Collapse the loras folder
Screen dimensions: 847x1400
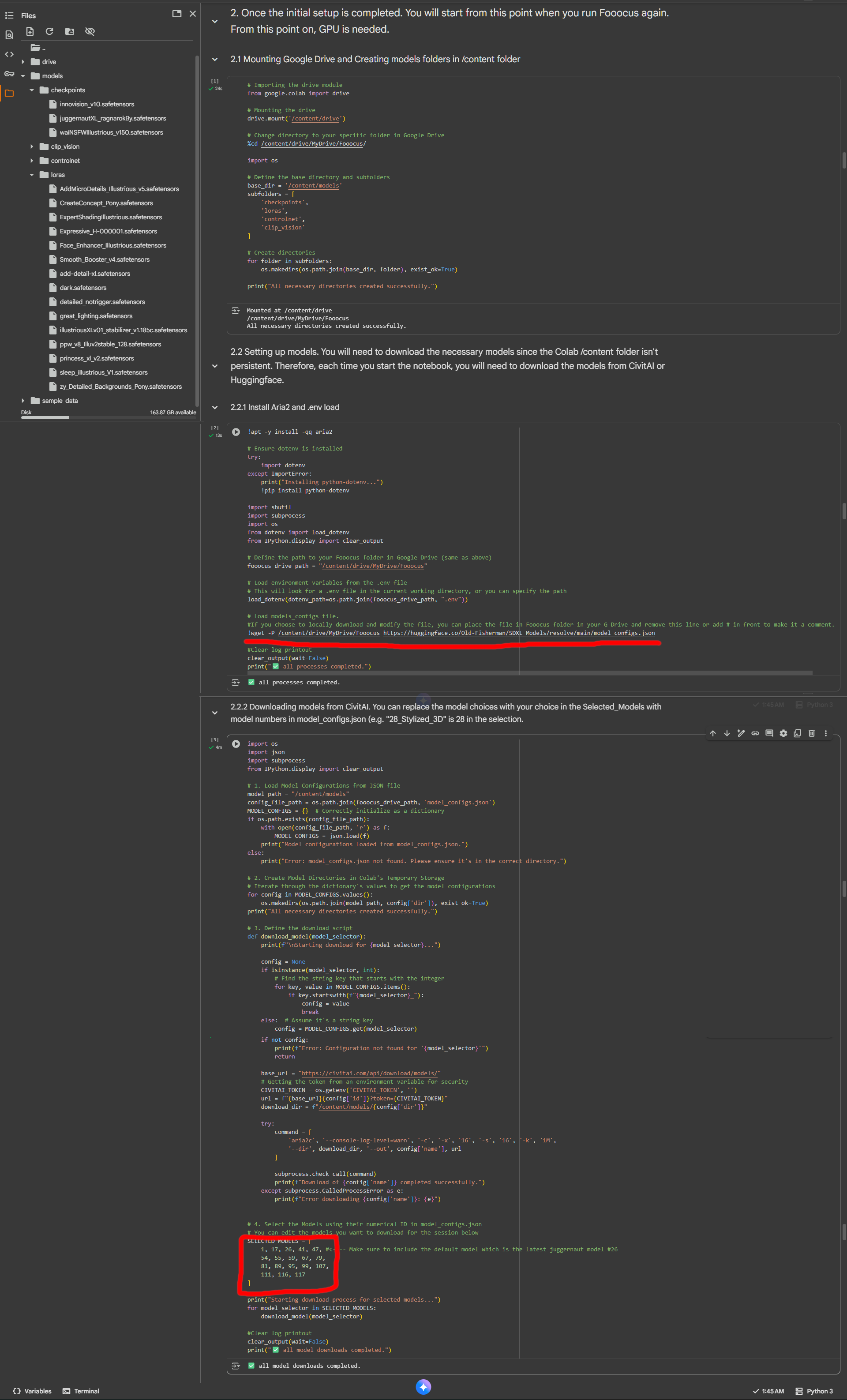click(32, 175)
